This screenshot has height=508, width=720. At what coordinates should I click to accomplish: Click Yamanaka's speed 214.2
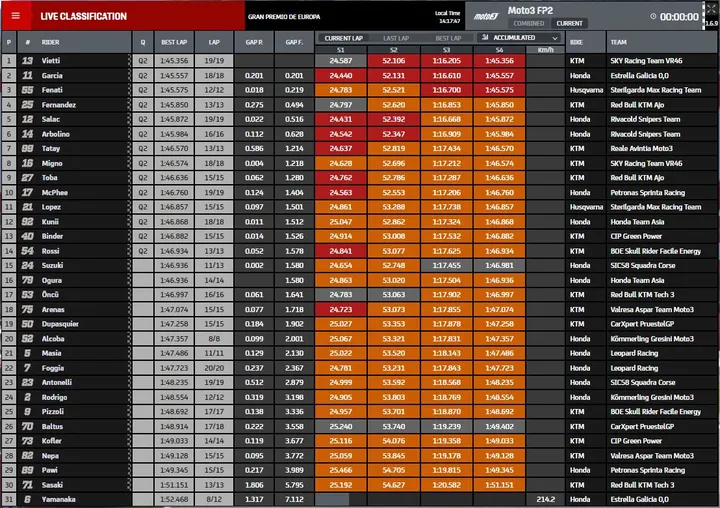545,499
